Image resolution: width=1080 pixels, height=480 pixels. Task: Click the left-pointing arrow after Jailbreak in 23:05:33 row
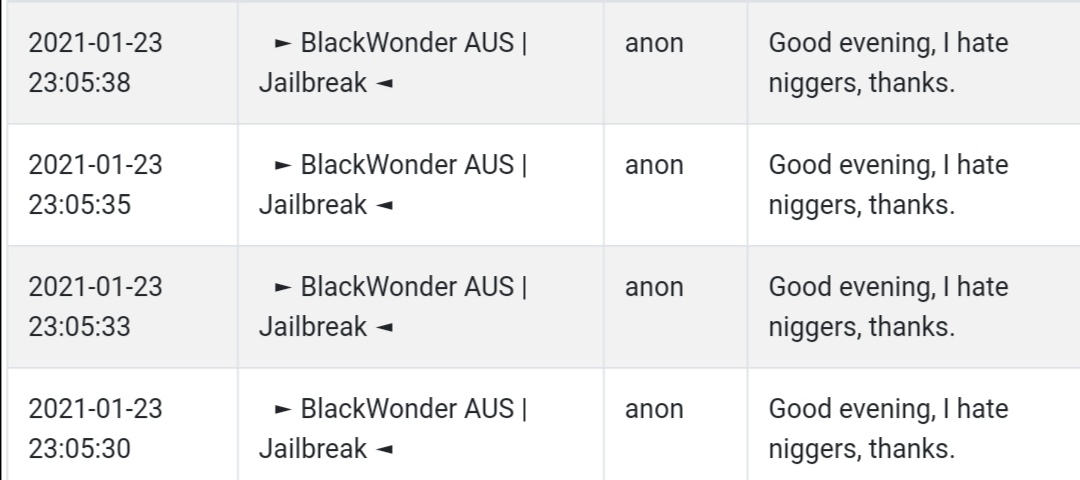tap(384, 327)
